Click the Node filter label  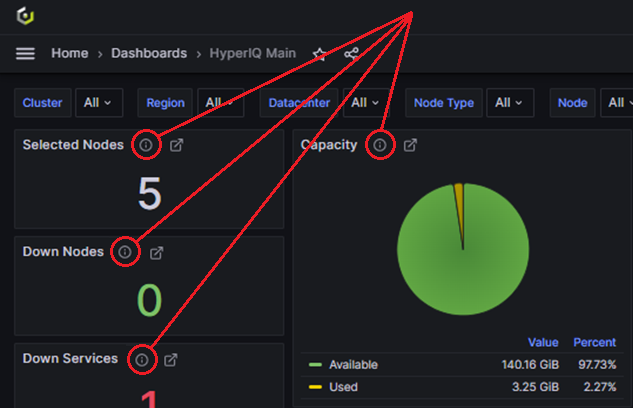pos(572,103)
